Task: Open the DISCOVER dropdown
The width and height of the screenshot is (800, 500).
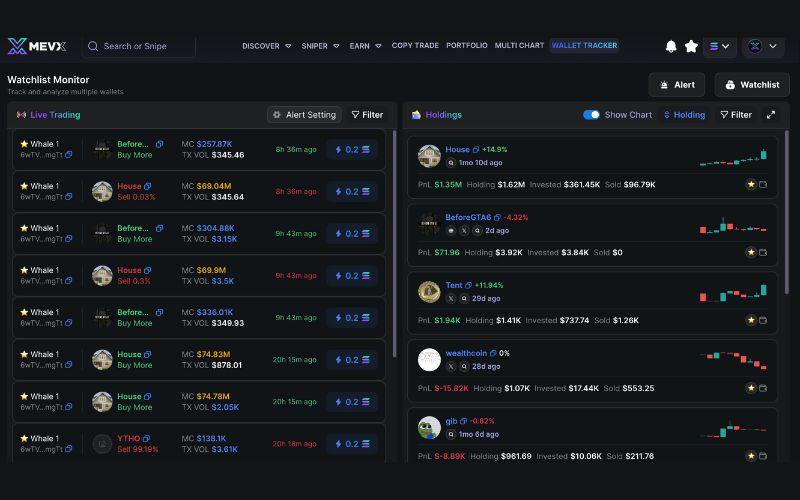Action: click(266, 46)
